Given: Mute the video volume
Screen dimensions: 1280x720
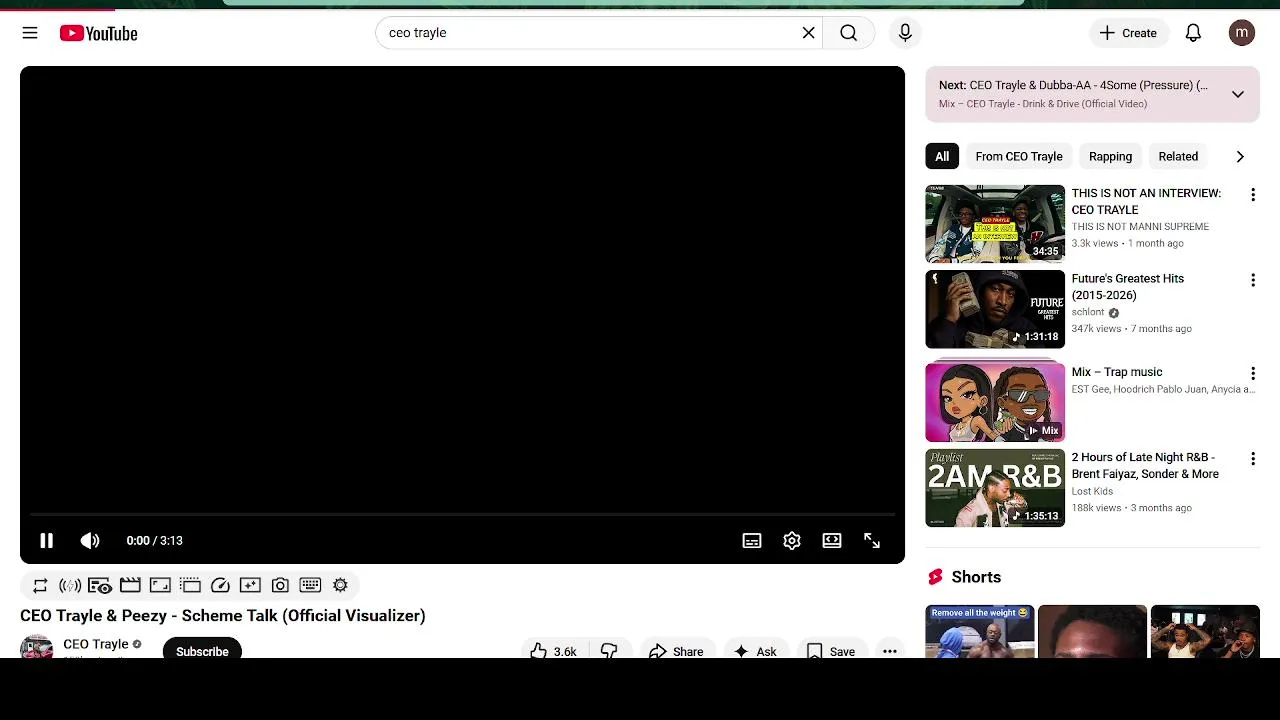Looking at the screenshot, I should pos(90,541).
